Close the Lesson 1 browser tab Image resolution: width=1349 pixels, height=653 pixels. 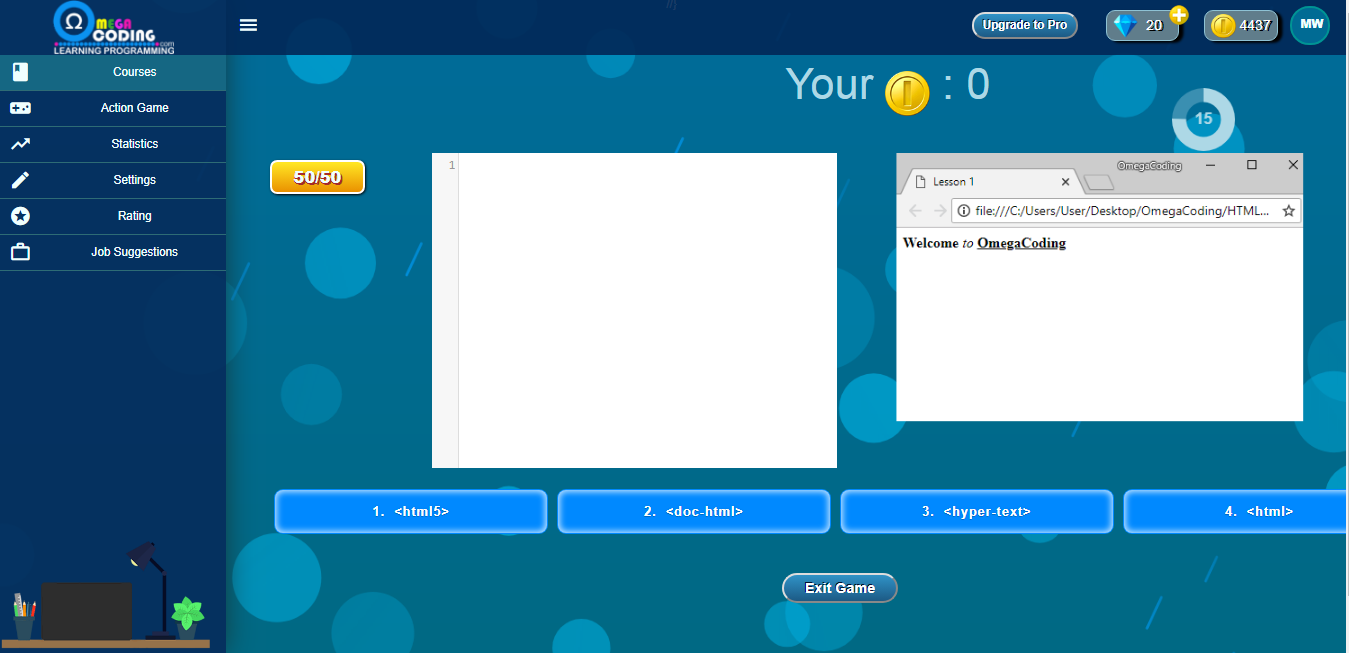click(x=1066, y=182)
